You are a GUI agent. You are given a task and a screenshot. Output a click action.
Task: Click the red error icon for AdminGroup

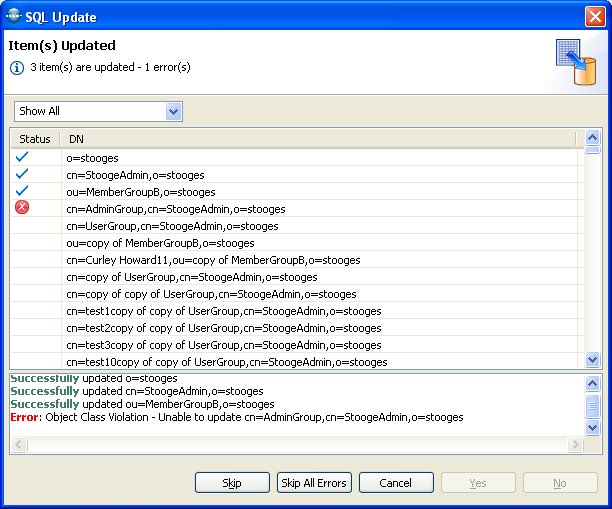tap(22, 208)
